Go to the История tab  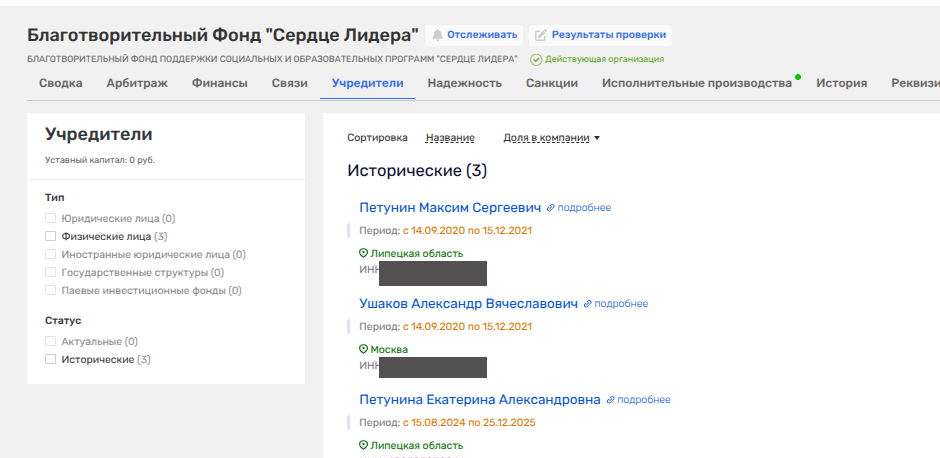[841, 83]
